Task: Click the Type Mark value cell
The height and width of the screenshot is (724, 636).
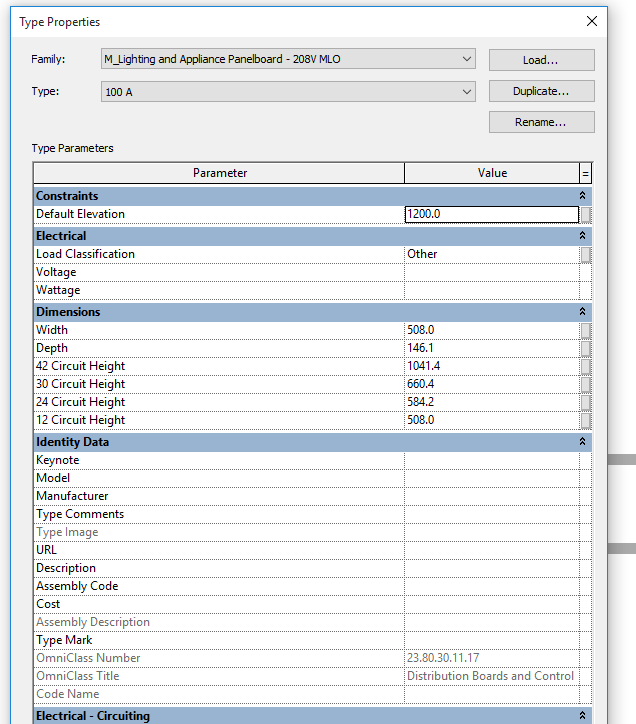Action: [492, 640]
